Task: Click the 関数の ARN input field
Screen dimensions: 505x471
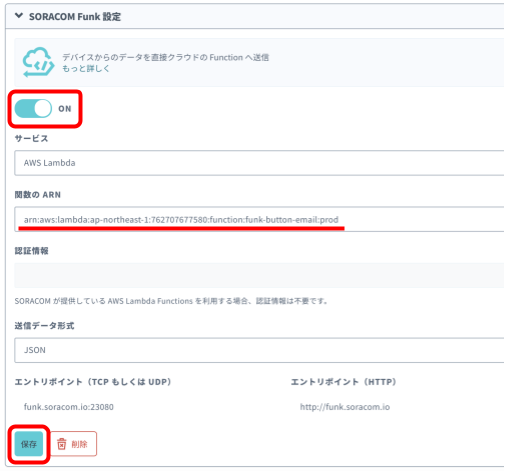Action: click(x=259, y=219)
